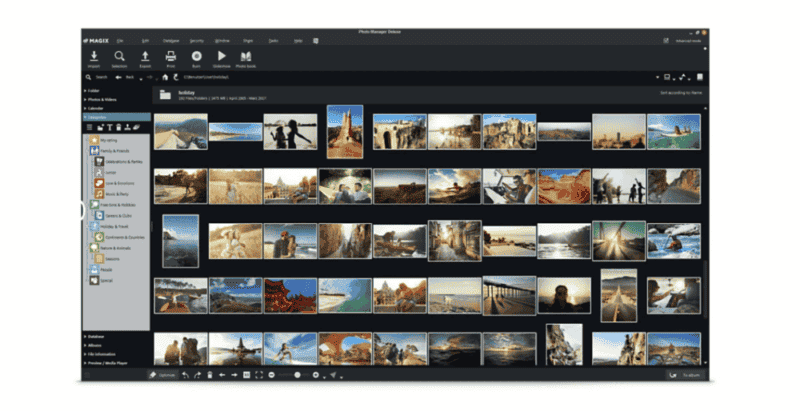Screen dimensions: 800x411
Task: Toggle fullscreen view icon in bottom toolbar
Action: tap(259, 375)
